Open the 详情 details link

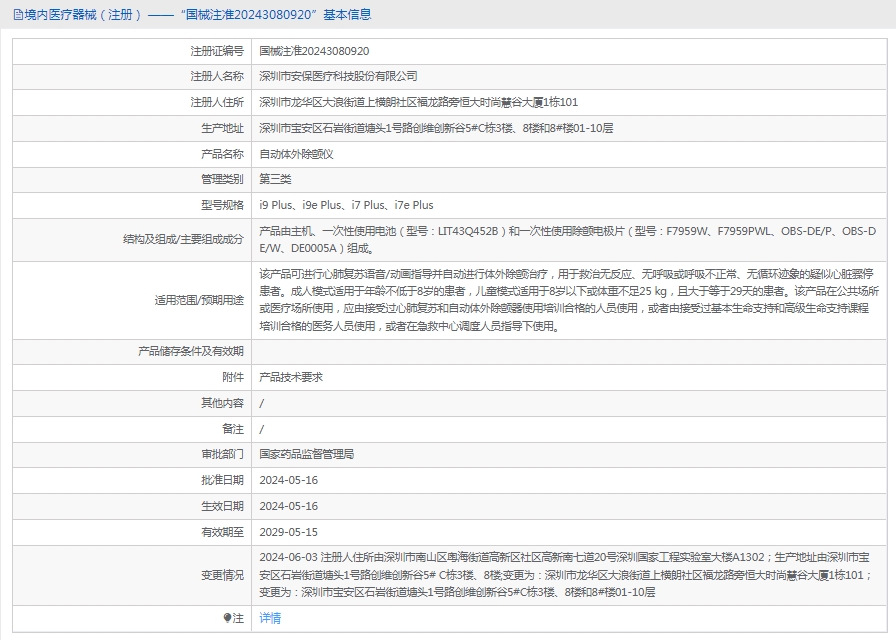click(x=270, y=618)
